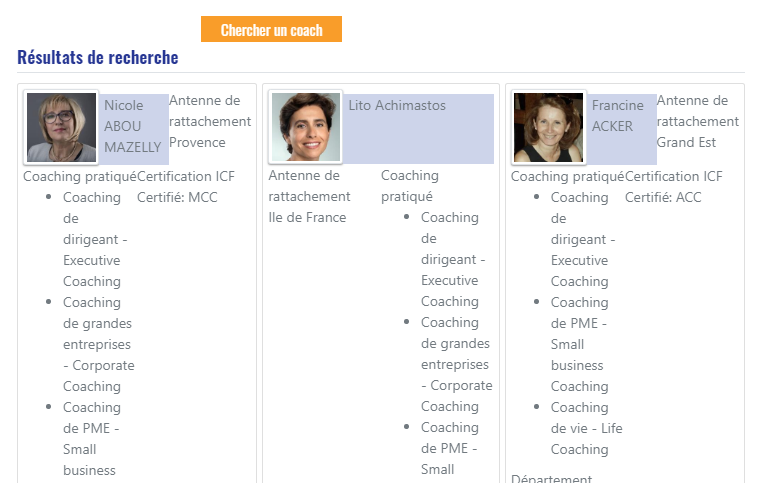
Task: Click the Résultats de recherche heading
Action: [98, 57]
